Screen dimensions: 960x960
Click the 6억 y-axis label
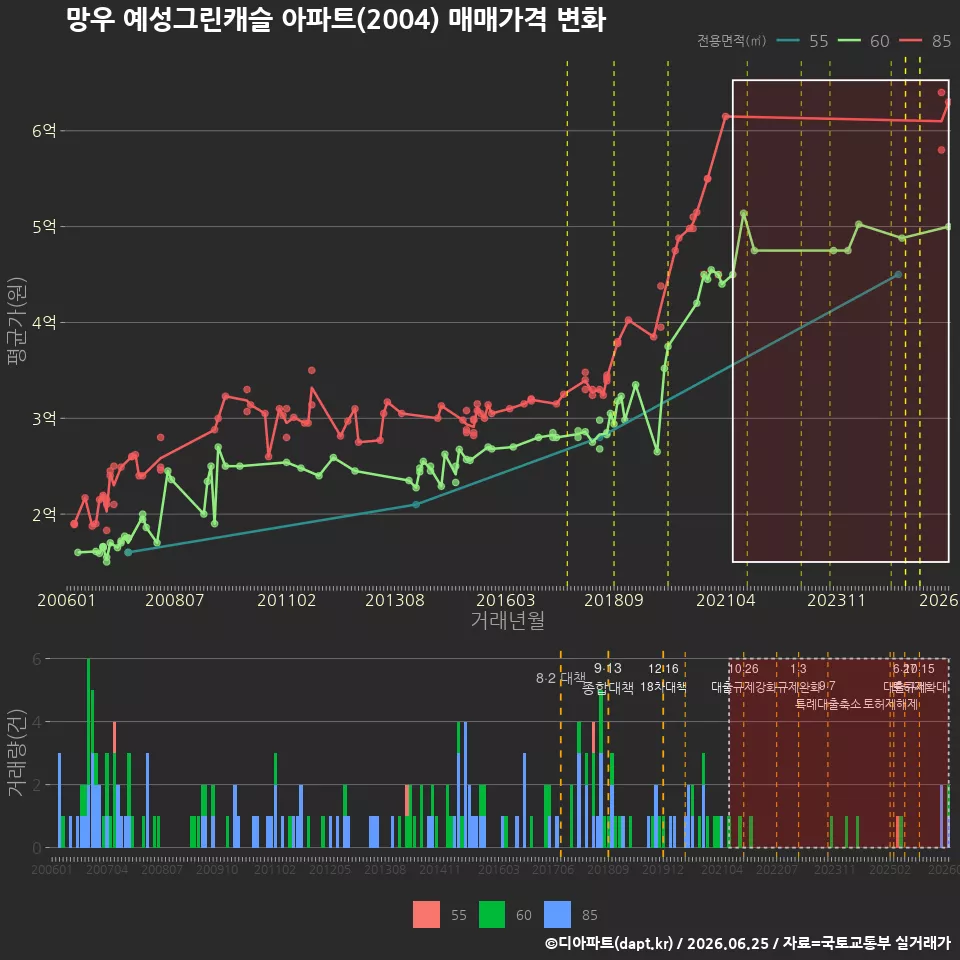pyautogui.click(x=44, y=131)
